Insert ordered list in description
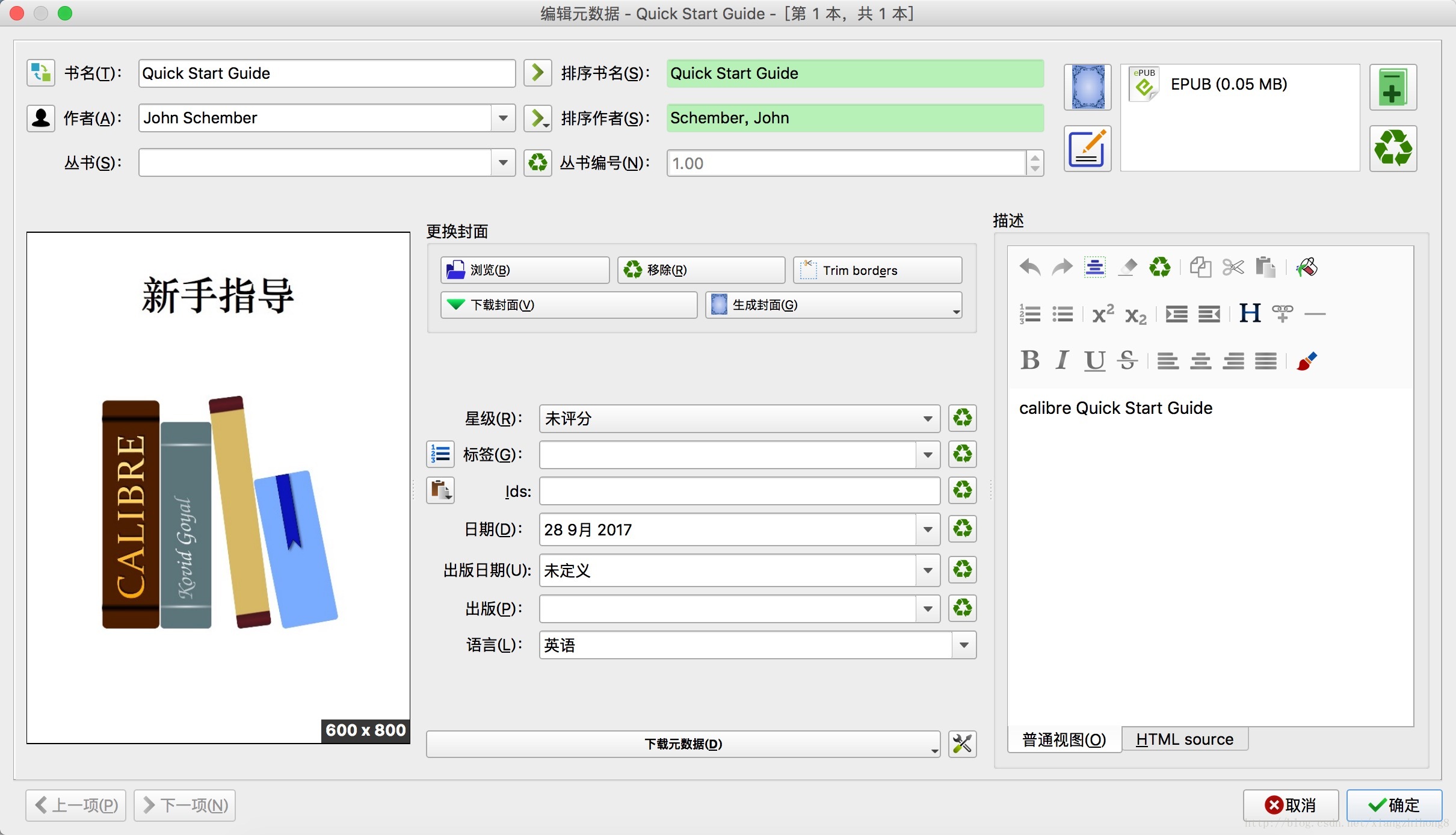Viewport: 1456px width, 835px height. pyautogui.click(x=1030, y=313)
